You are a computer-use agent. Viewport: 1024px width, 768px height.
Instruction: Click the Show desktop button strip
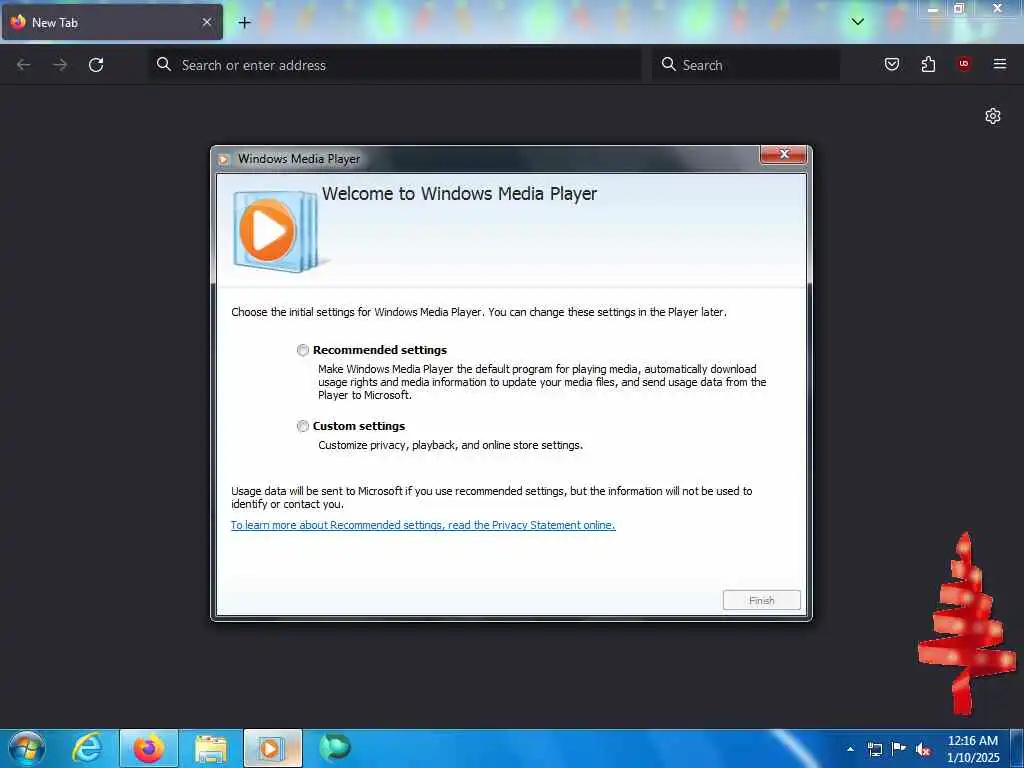tap(1017, 748)
